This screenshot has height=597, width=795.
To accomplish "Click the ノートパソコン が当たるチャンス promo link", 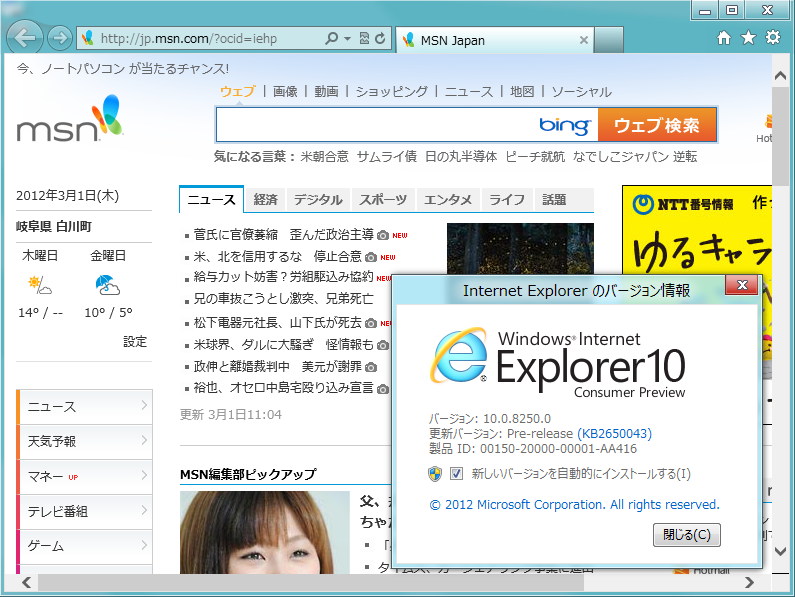I will point(123,68).
